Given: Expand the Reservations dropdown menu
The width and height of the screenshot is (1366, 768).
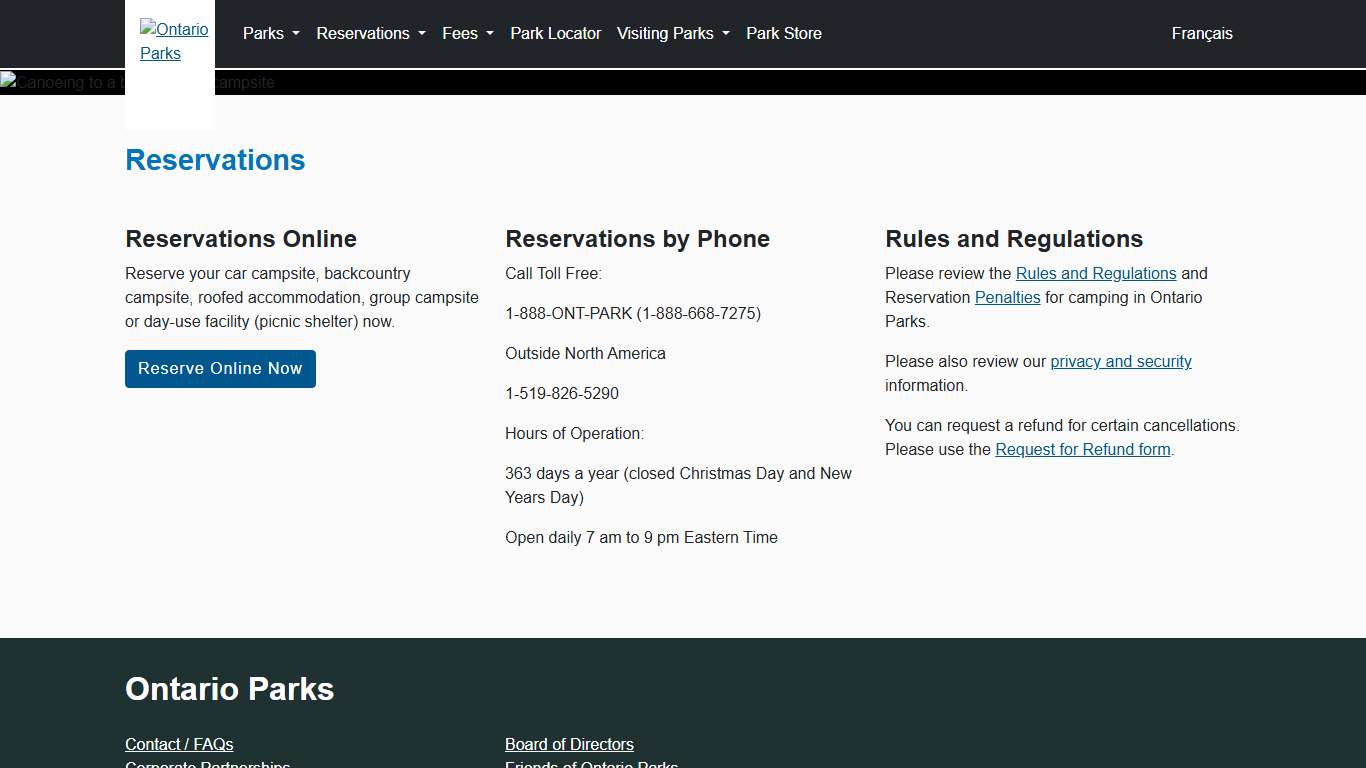Looking at the screenshot, I should tap(369, 33).
